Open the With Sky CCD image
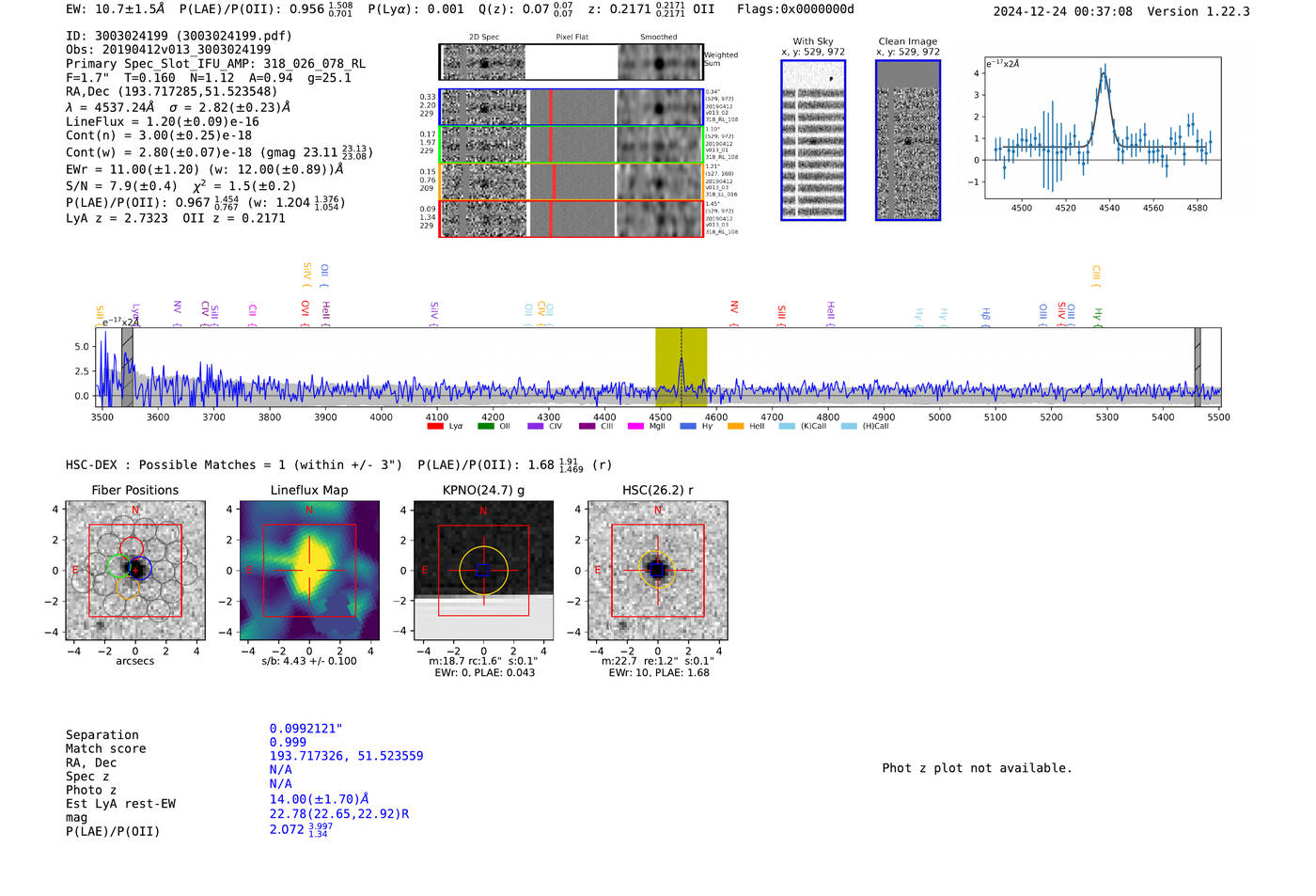This screenshot has height=896, width=1316. coord(813,140)
